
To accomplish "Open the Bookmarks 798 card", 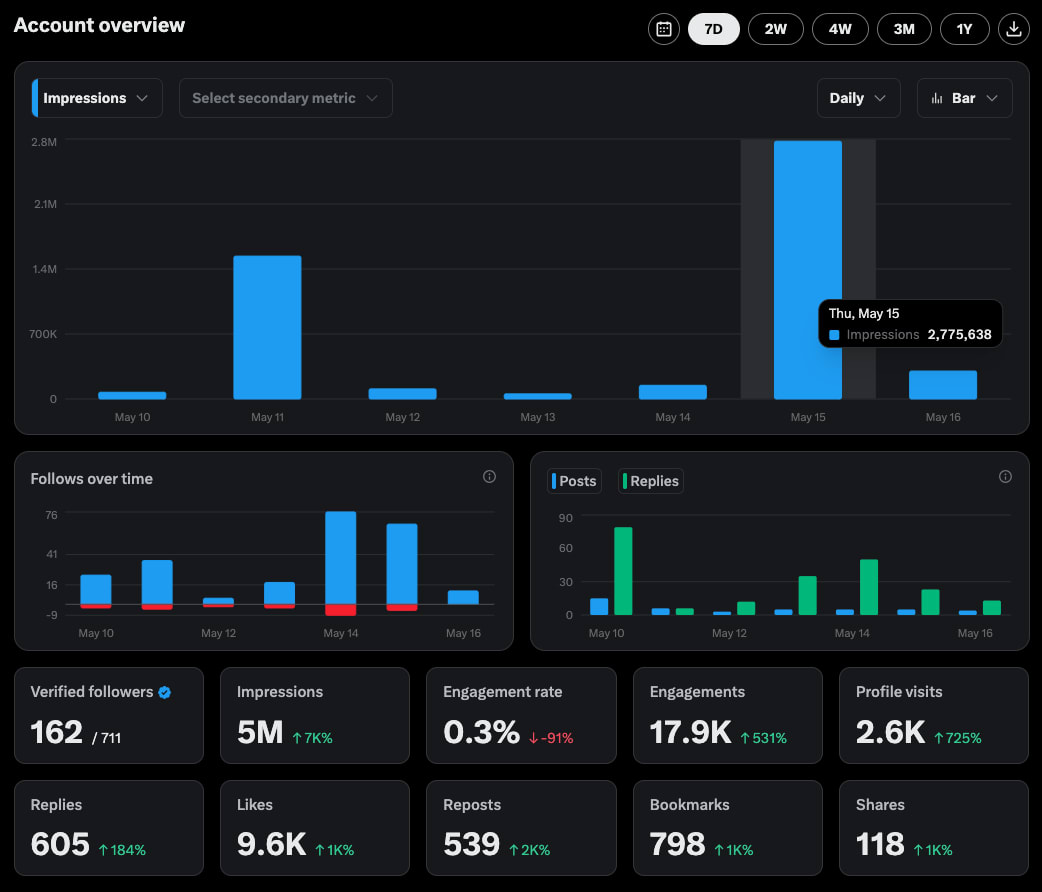I will coord(728,828).
